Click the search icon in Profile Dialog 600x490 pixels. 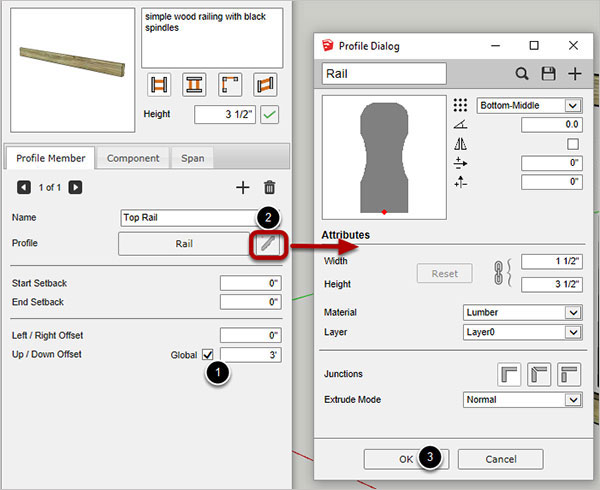point(521,73)
